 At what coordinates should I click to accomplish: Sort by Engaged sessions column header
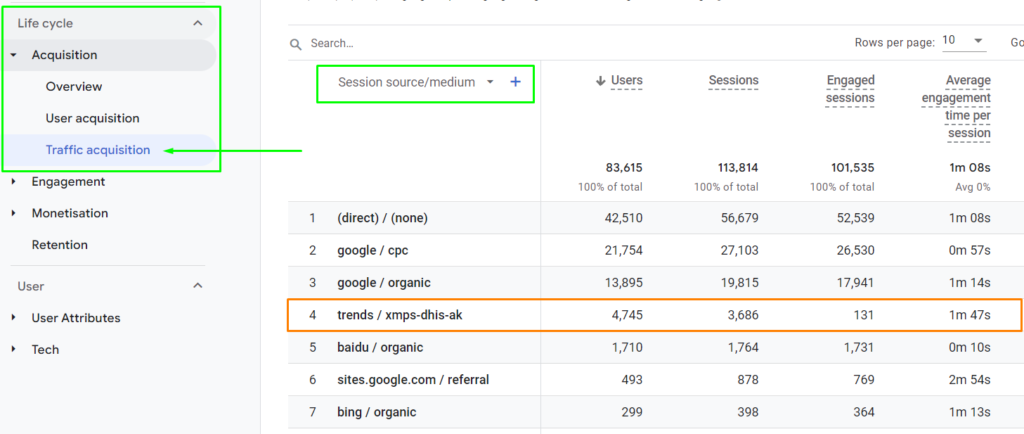pos(850,89)
